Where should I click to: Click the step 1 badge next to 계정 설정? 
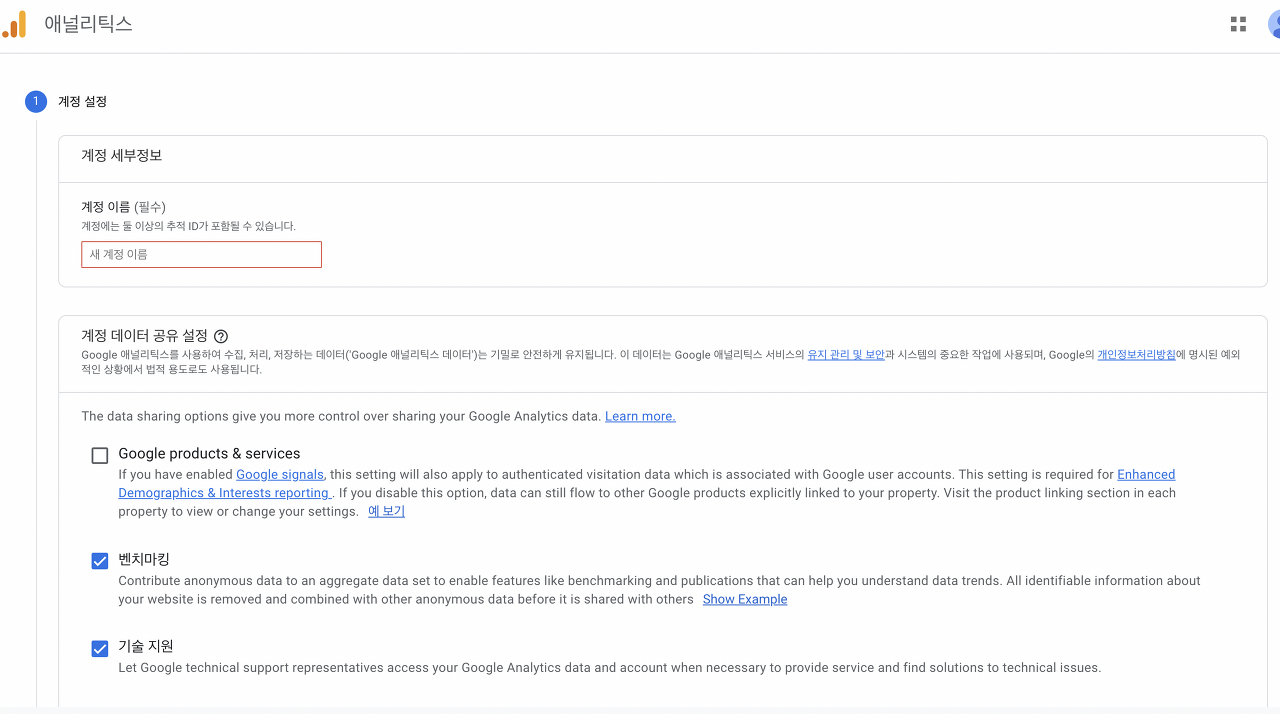35,101
